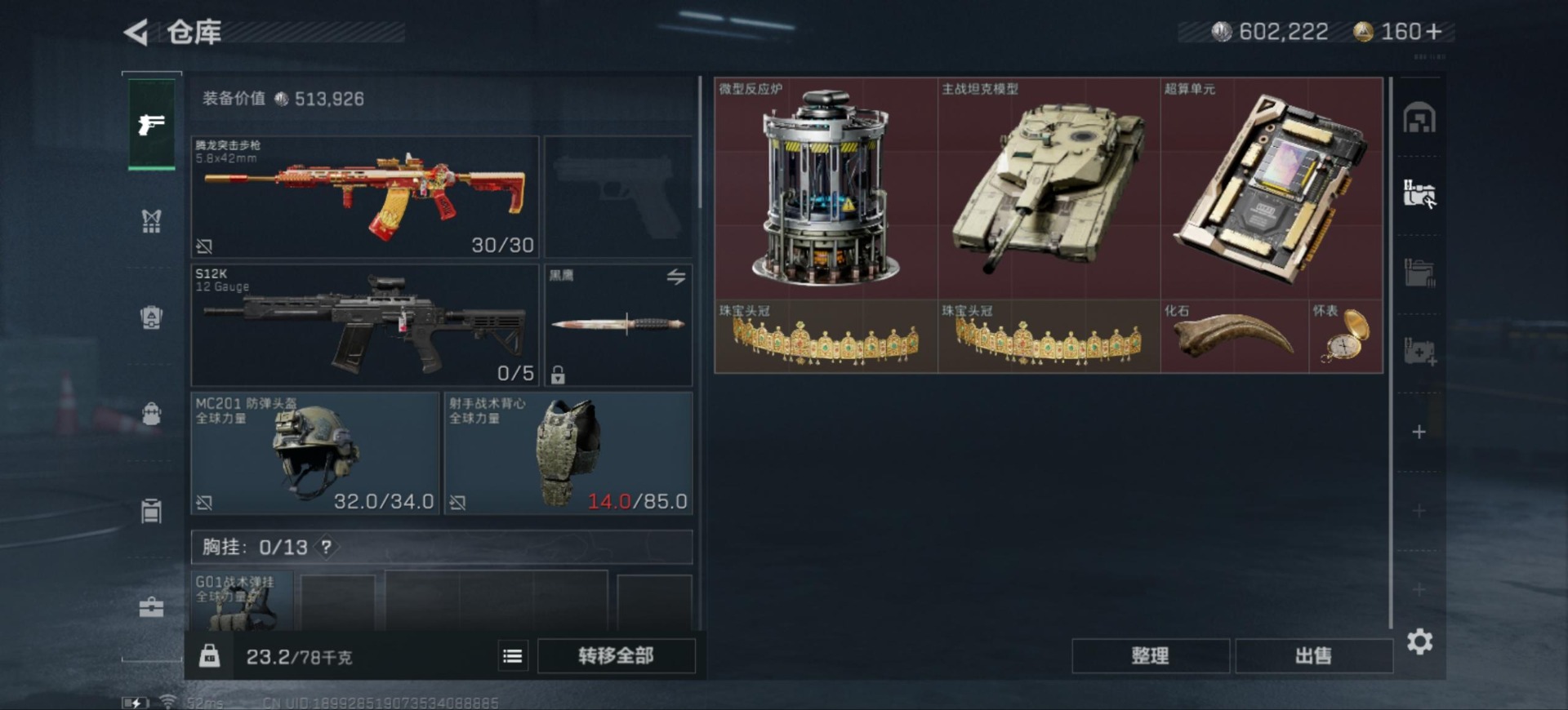1568x710 pixels.
Task: Click the list view icon beside 转移全部
Action: coord(513,656)
